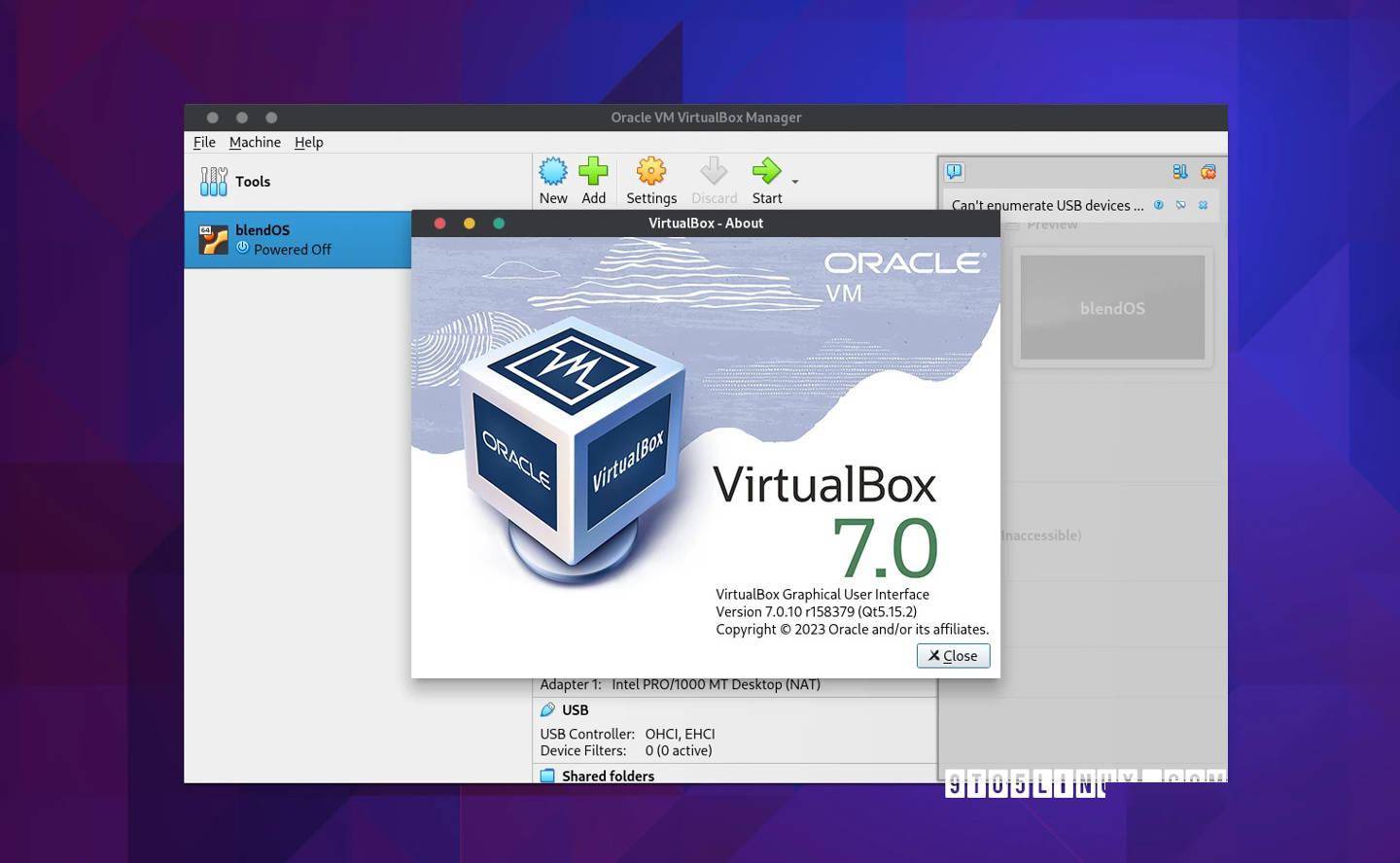Click the Discard toolbar icon
1400x863 pixels.
714,172
